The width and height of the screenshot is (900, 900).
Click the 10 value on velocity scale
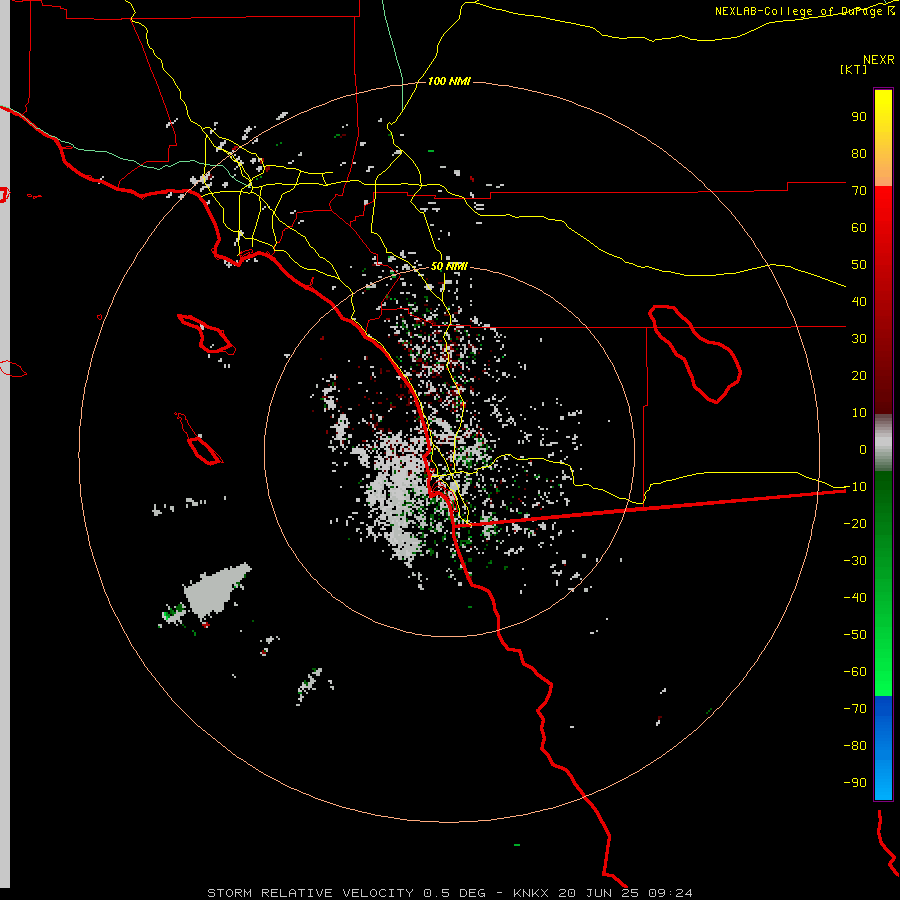point(859,413)
